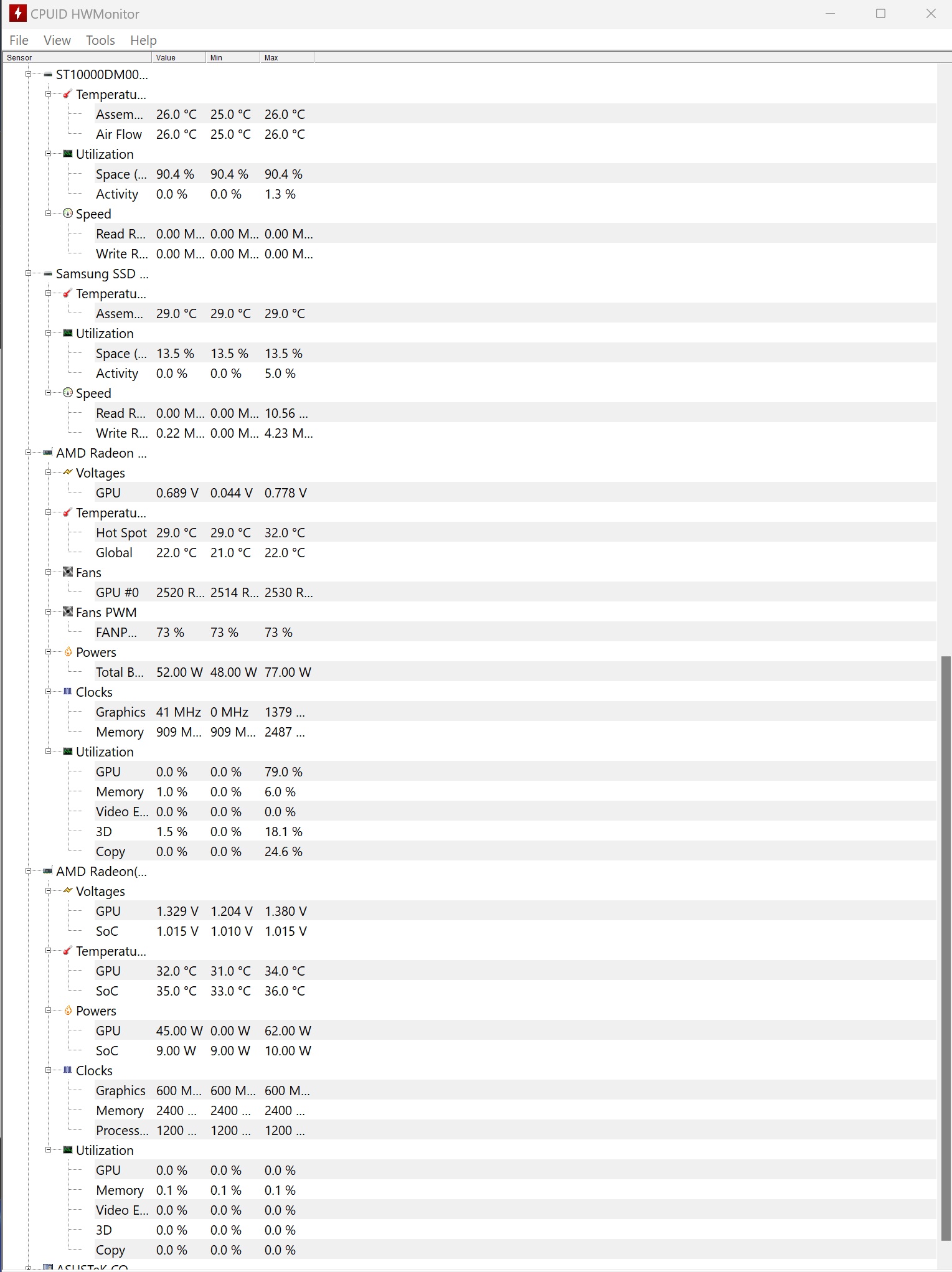Open the Help menu

[143, 40]
